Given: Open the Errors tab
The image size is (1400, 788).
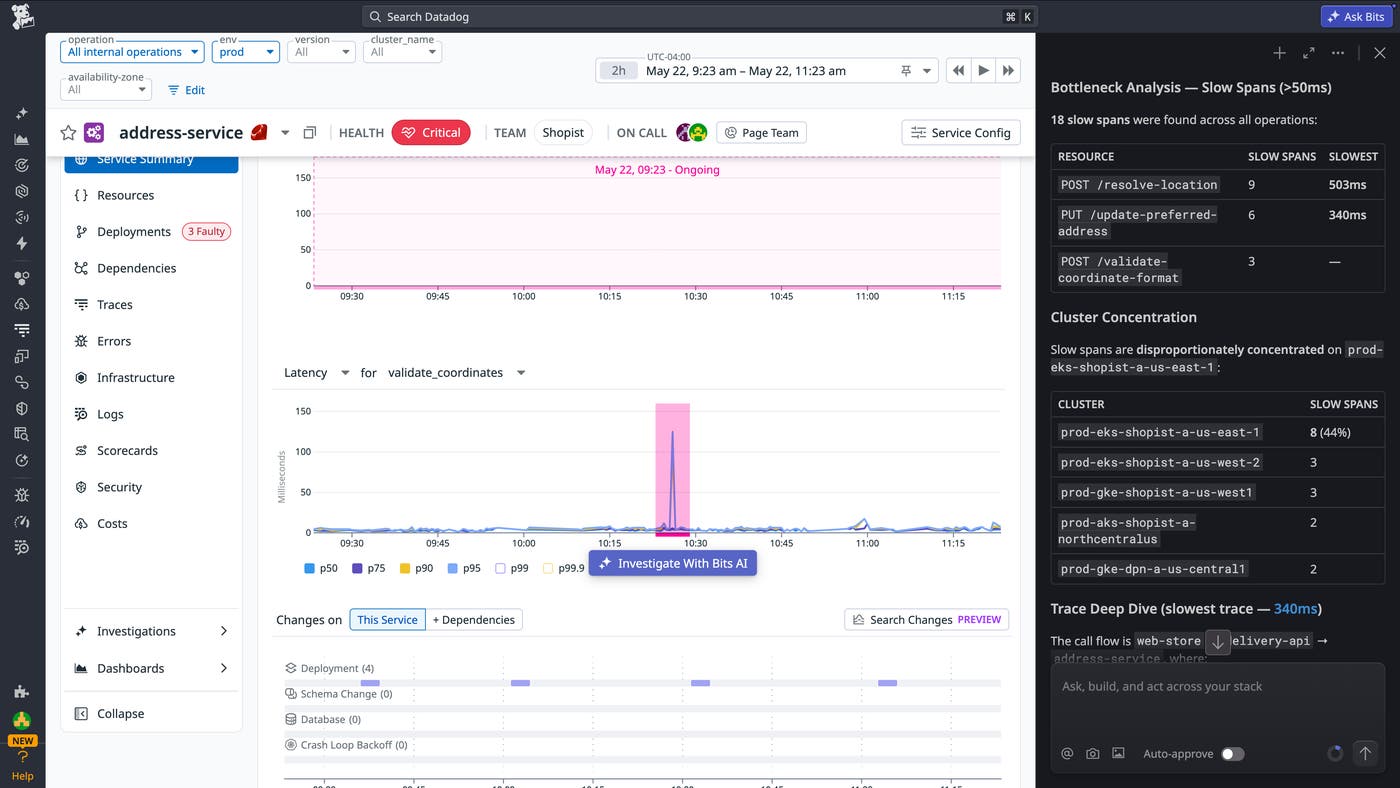Looking at the screenshot, I should coord(152,341).
